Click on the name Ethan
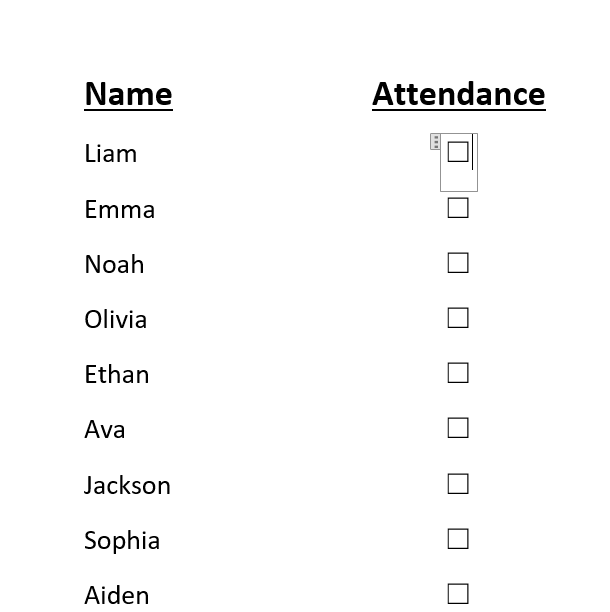 117,374
